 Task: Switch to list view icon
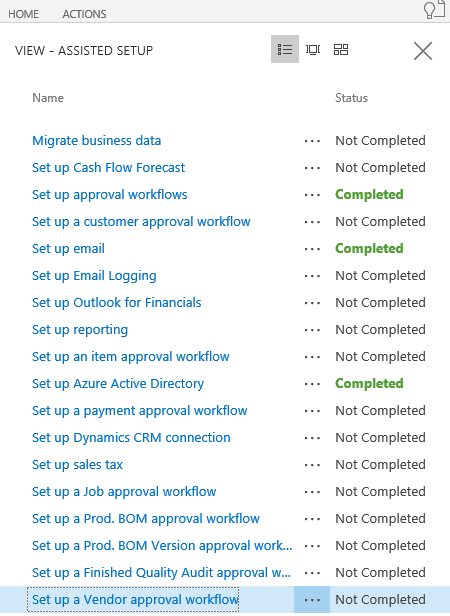285,50
